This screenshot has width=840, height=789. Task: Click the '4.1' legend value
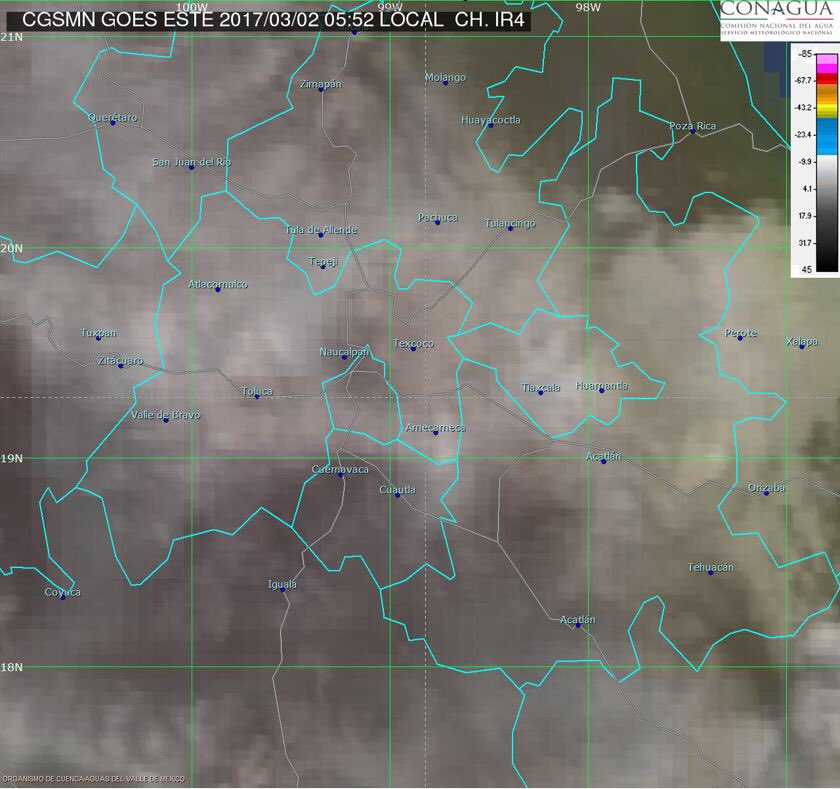pos(808,189)
